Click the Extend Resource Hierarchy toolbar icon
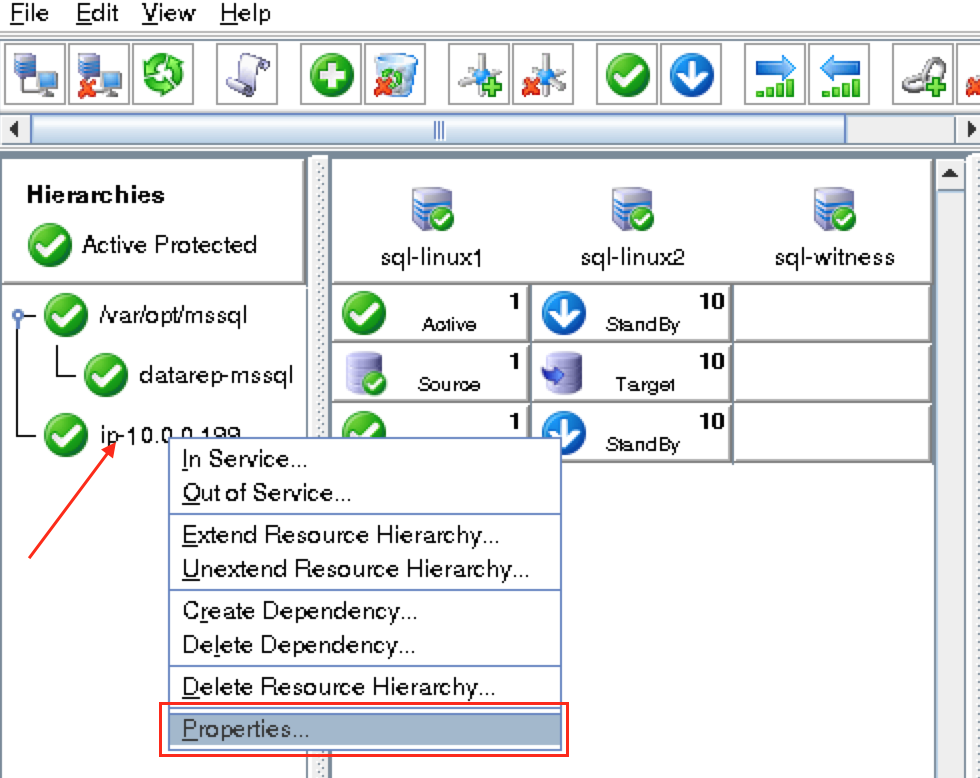 click(775, 74)
